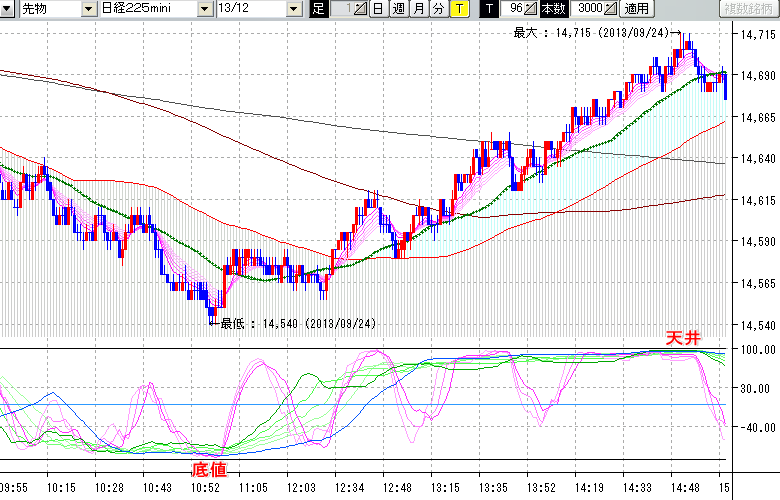This screenshot has height=500, width=780.
Task: Click the black 足 bar label
Action: point(318,9)
